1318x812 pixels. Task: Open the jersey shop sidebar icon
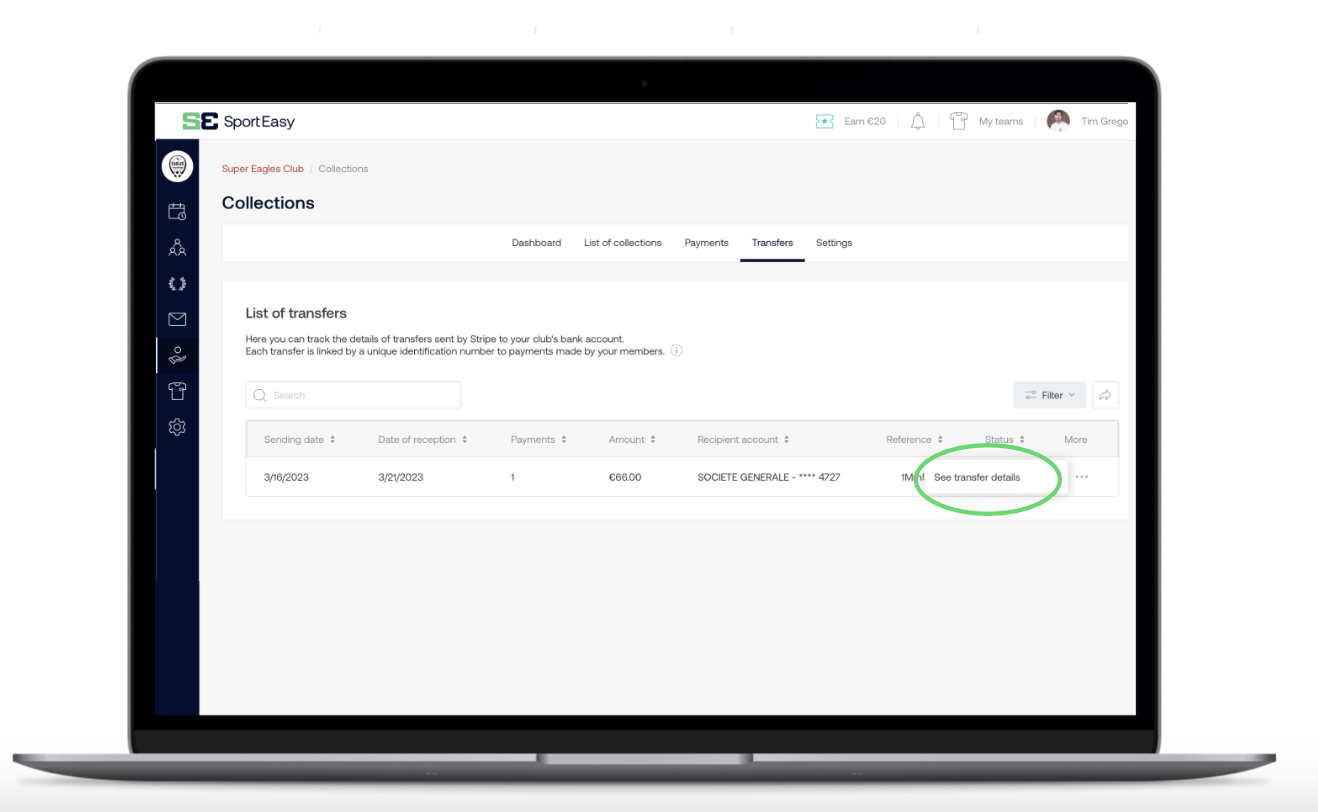click(x=177, y=391)
